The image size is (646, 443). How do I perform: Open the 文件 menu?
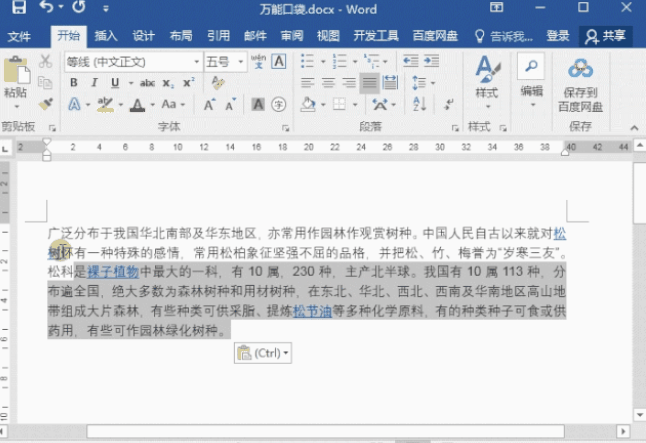pyautogui.click(x=19, y=36)
